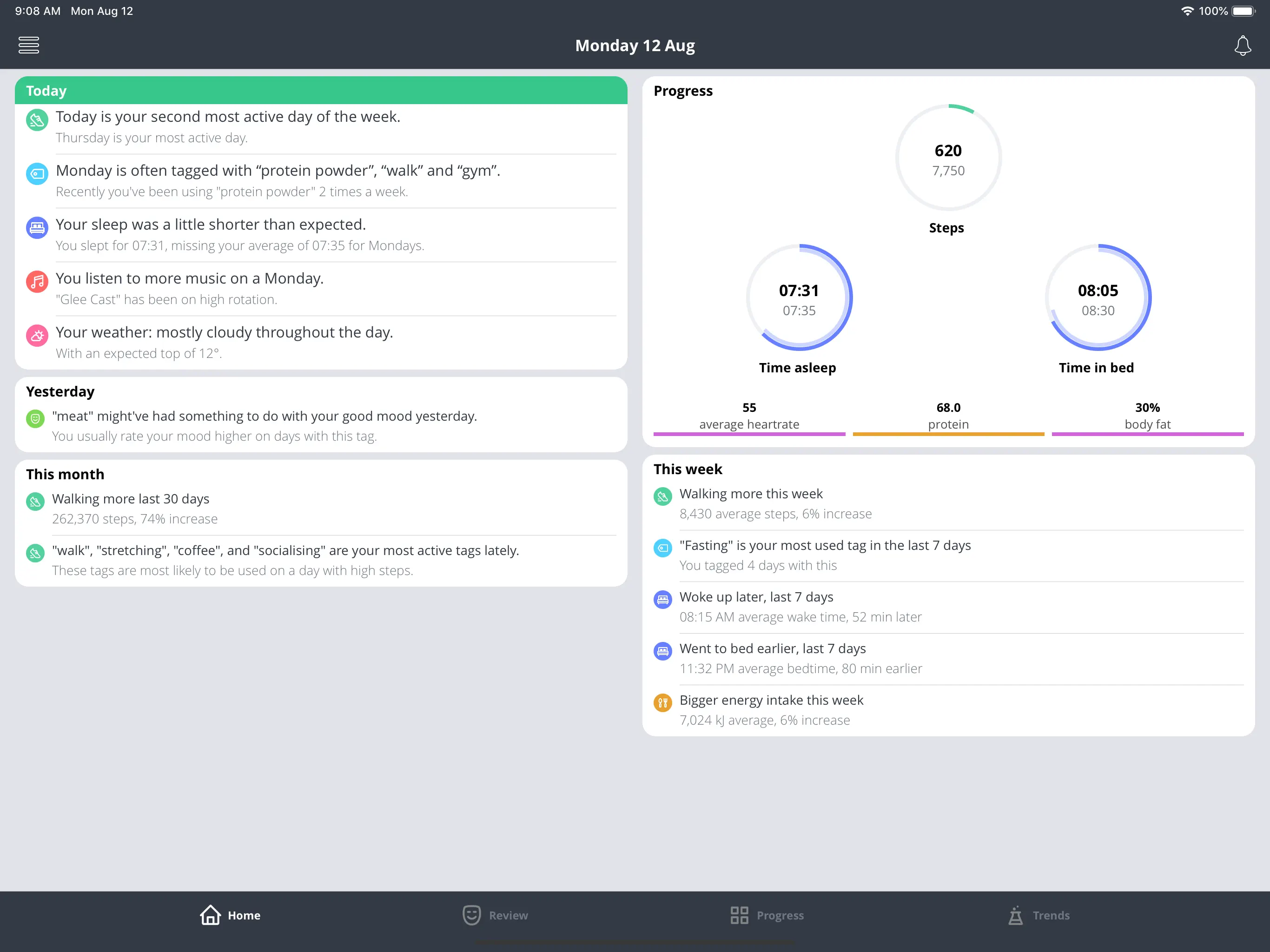Click the orange energy intake icon
Viewport: 1270px width, 952px height.
[662, 703]
